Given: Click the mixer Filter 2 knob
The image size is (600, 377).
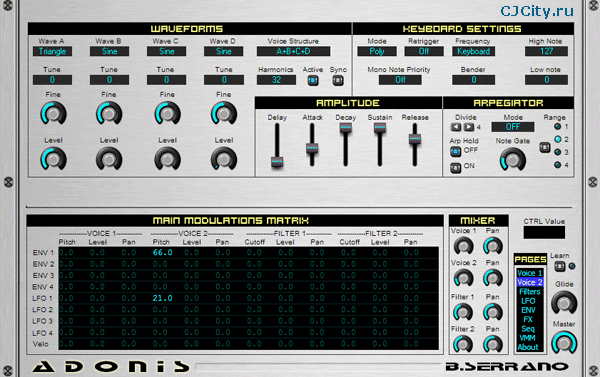Looking at the screenshot, I should pos(463,344).
